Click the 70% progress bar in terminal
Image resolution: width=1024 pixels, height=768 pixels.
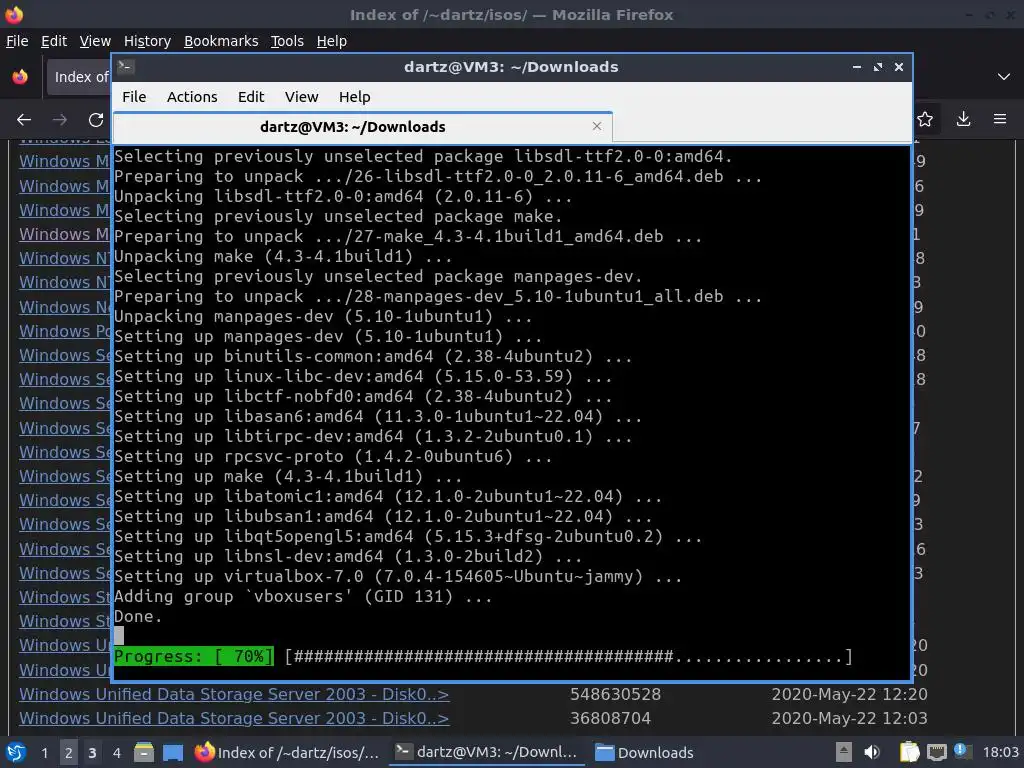[568, 656]
